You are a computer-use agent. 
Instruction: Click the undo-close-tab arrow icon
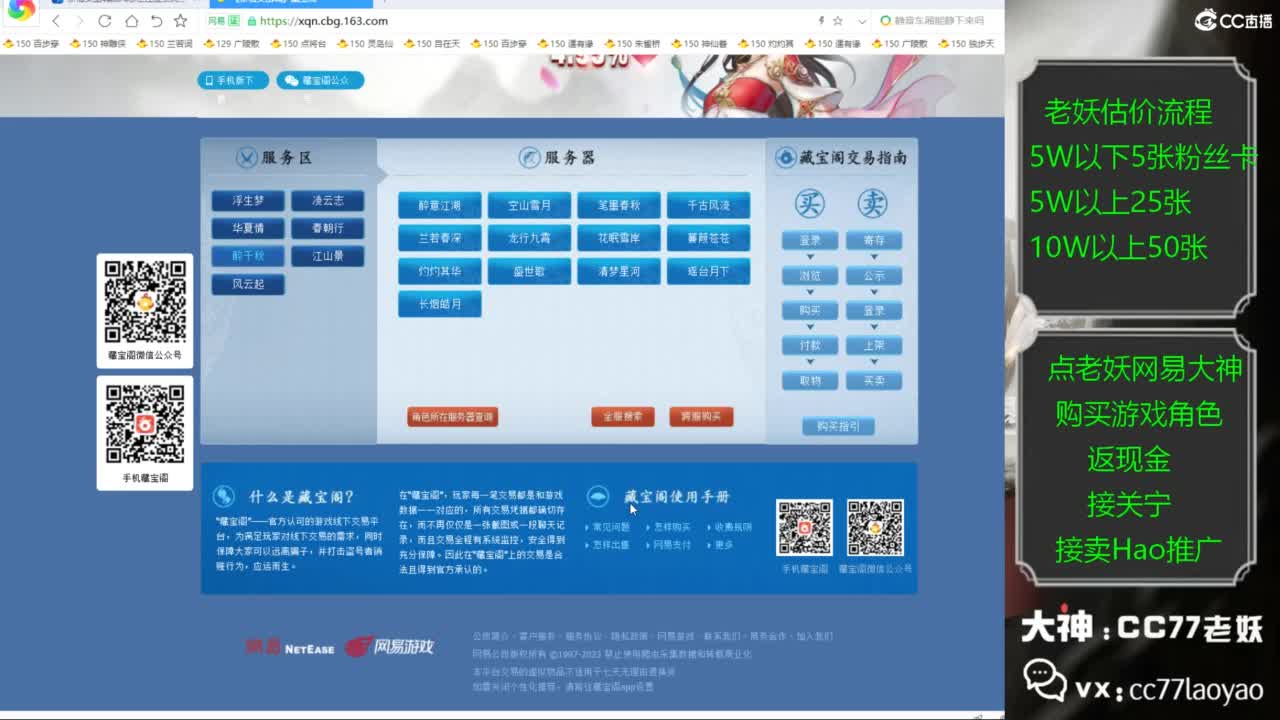tap(156, 21)
